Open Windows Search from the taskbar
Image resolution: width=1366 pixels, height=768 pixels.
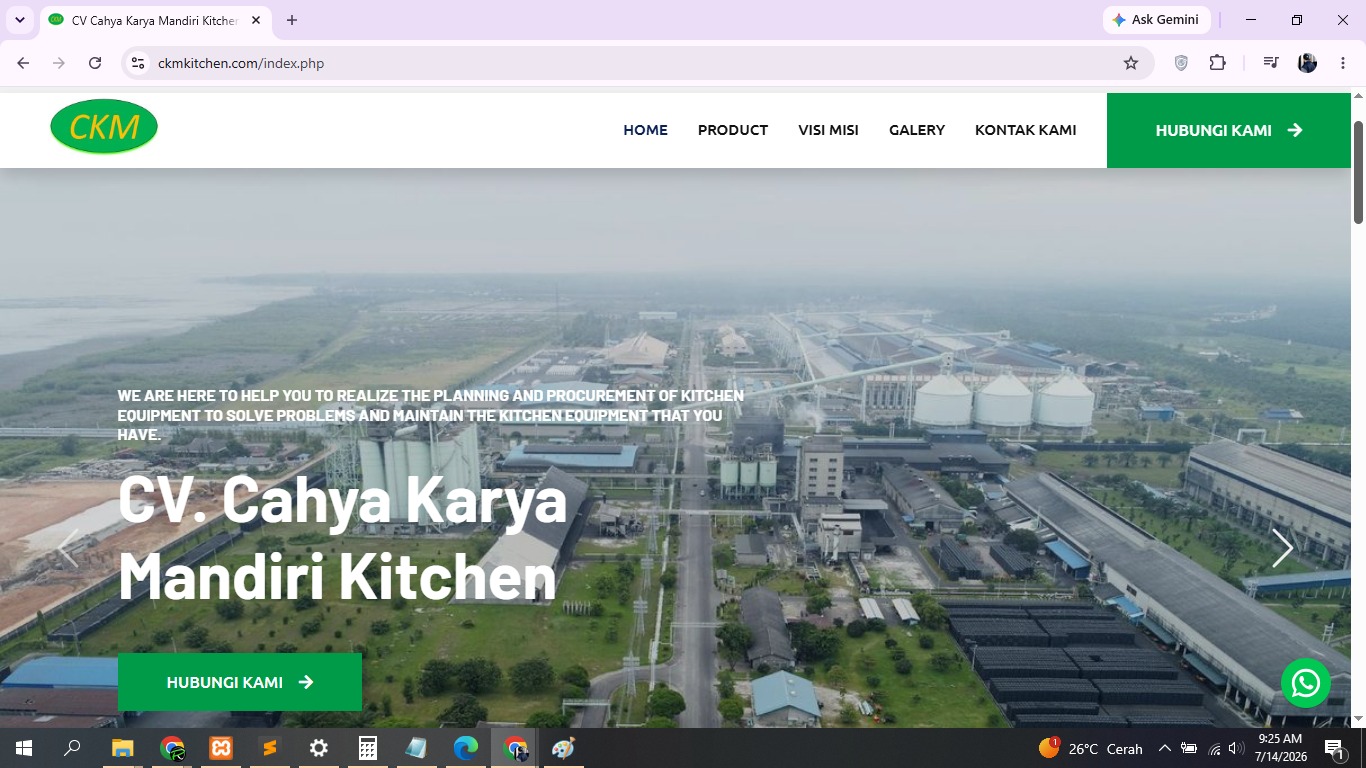tap(72, 748)
